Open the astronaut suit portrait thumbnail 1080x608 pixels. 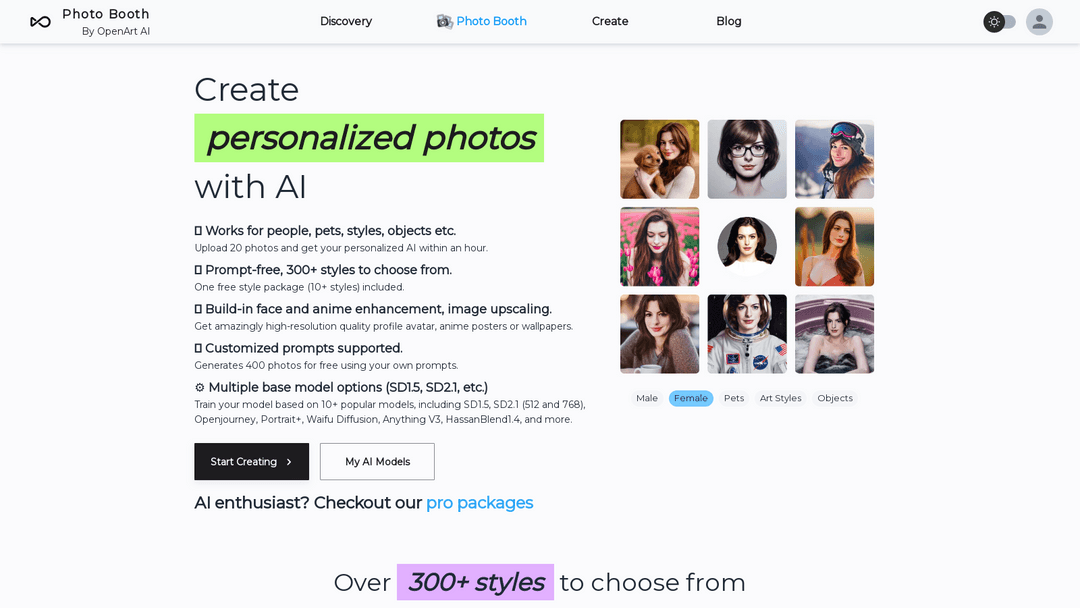click(747, 334)
